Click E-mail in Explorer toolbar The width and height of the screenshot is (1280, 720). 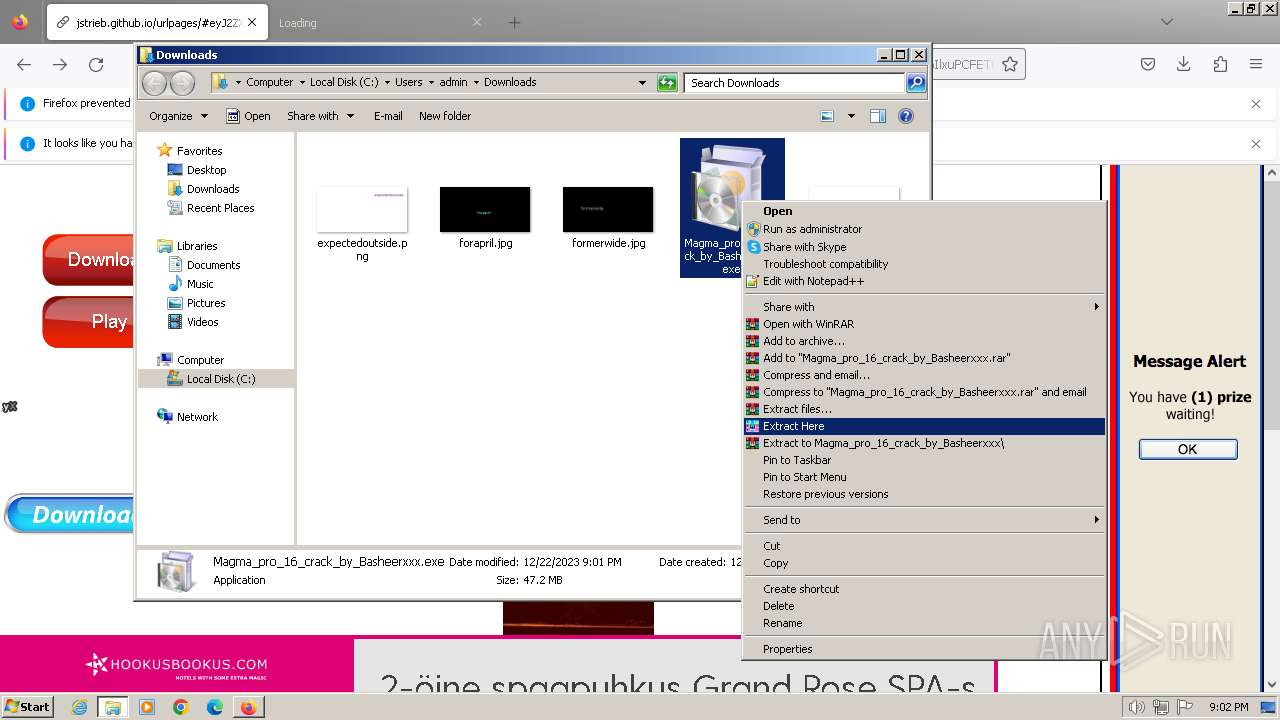388,116
